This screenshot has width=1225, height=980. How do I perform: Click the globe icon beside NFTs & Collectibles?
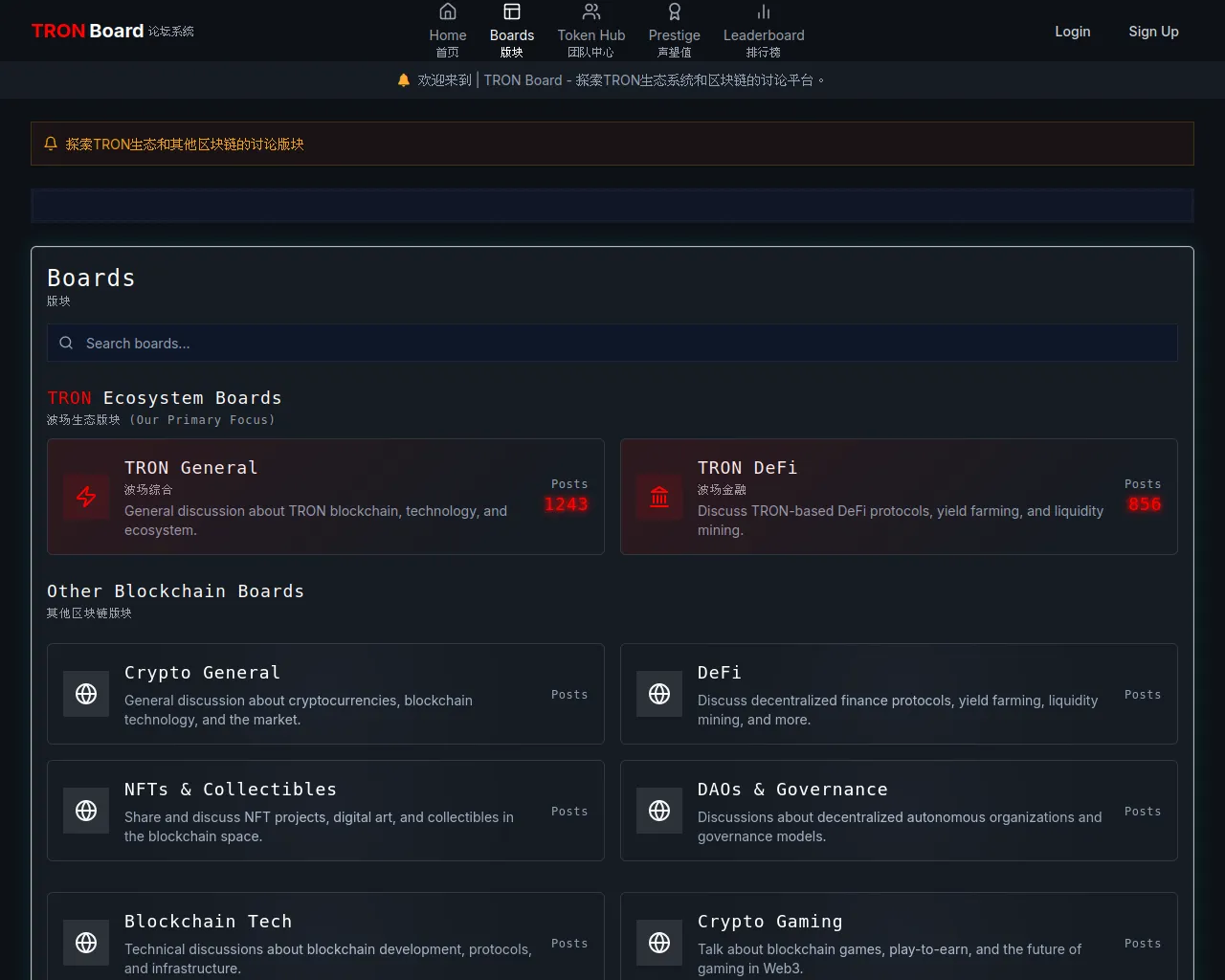tap(86, 811)
